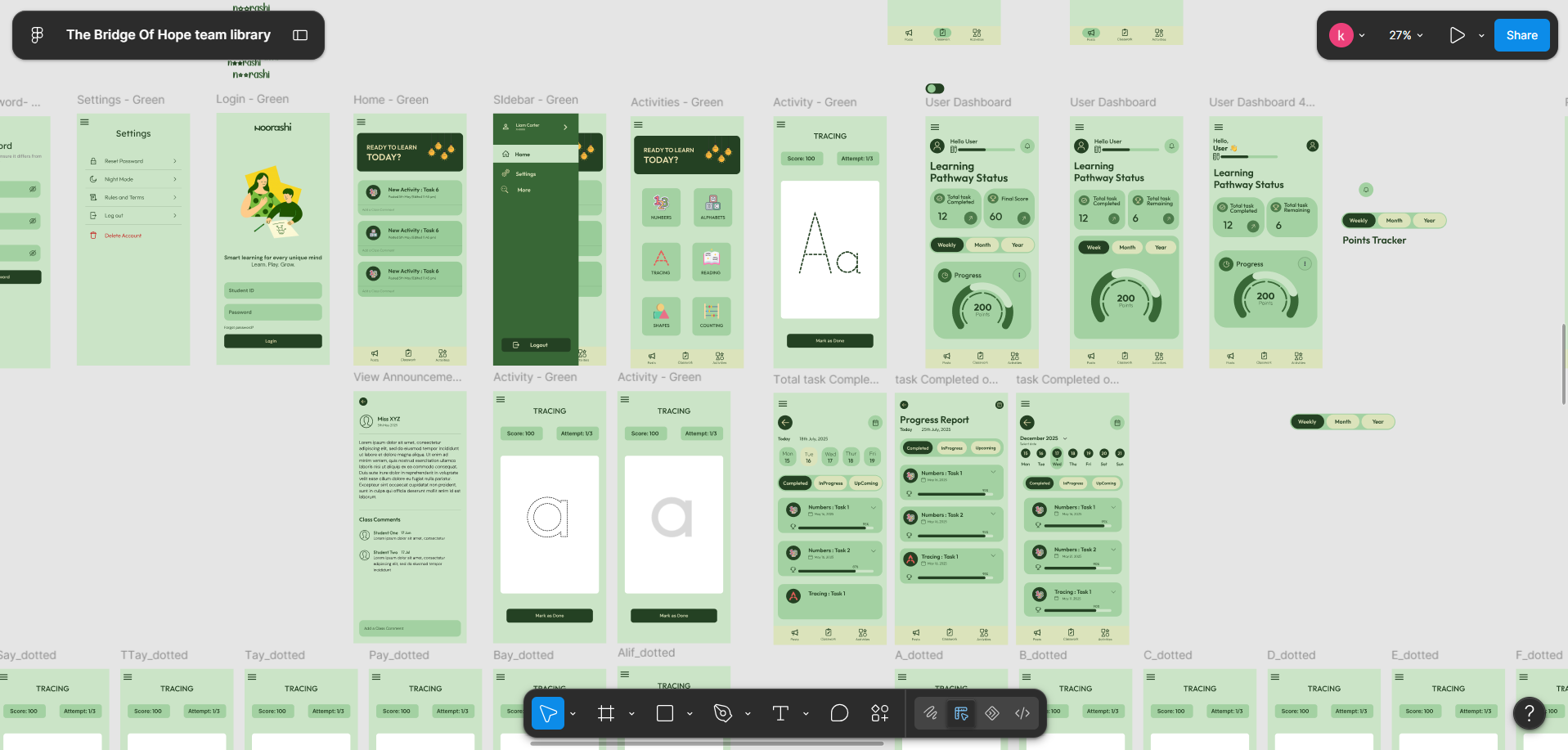The width and height of the screenshot is (1568, 750).
Task: Click Delete Account in Settings frame
Action: [123, 236]
